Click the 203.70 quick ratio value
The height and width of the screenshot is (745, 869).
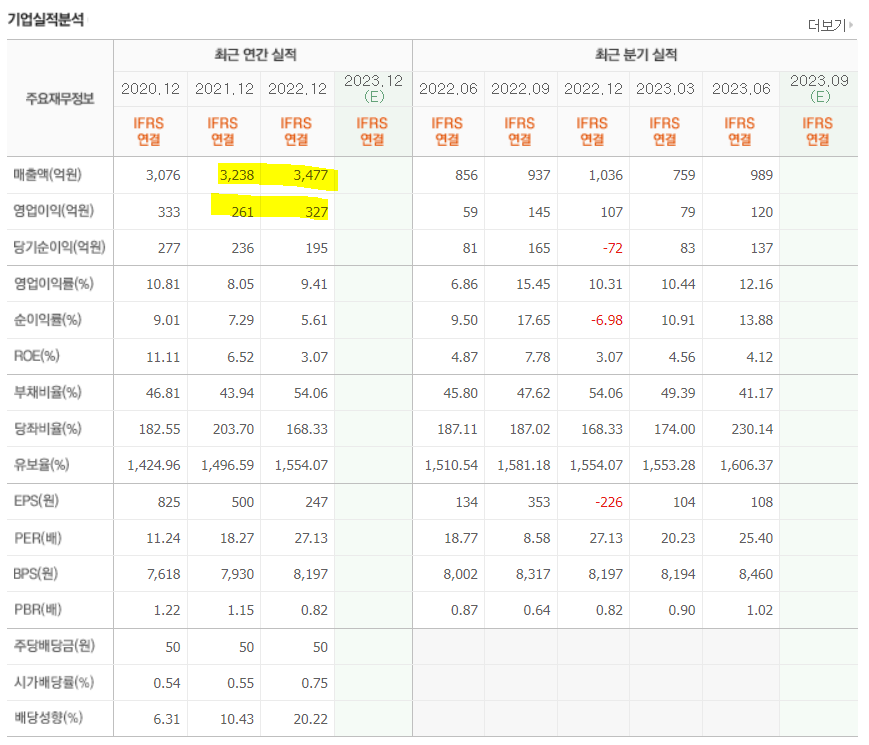233,429
